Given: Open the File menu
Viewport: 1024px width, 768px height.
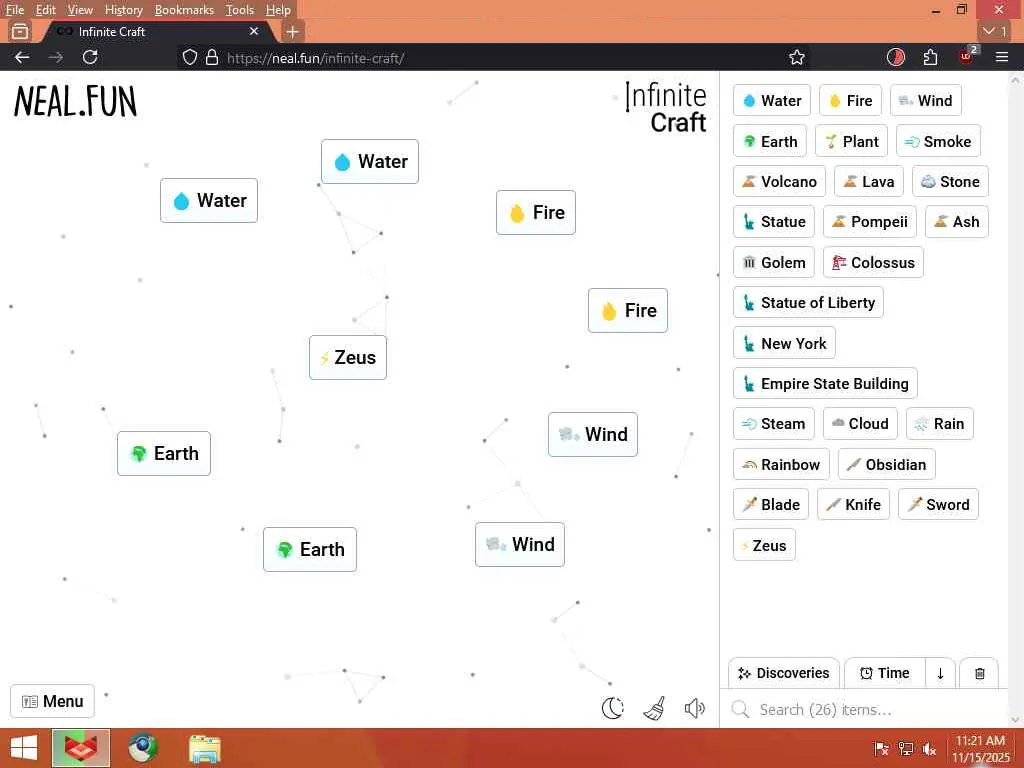Looking at the screenshot, I should (x=14, y=10).
